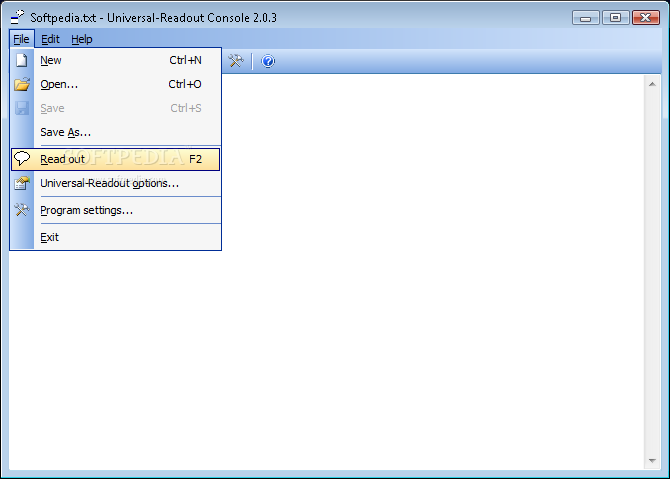Select Save As... menu entry
670x479 pixels.
point(115,132)
